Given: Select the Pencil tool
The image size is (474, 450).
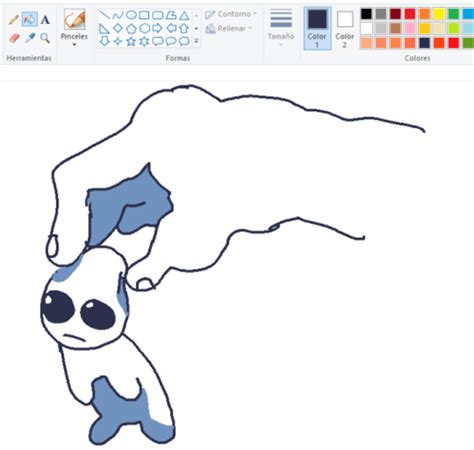Looking at the screenshot, I should 13,20.
